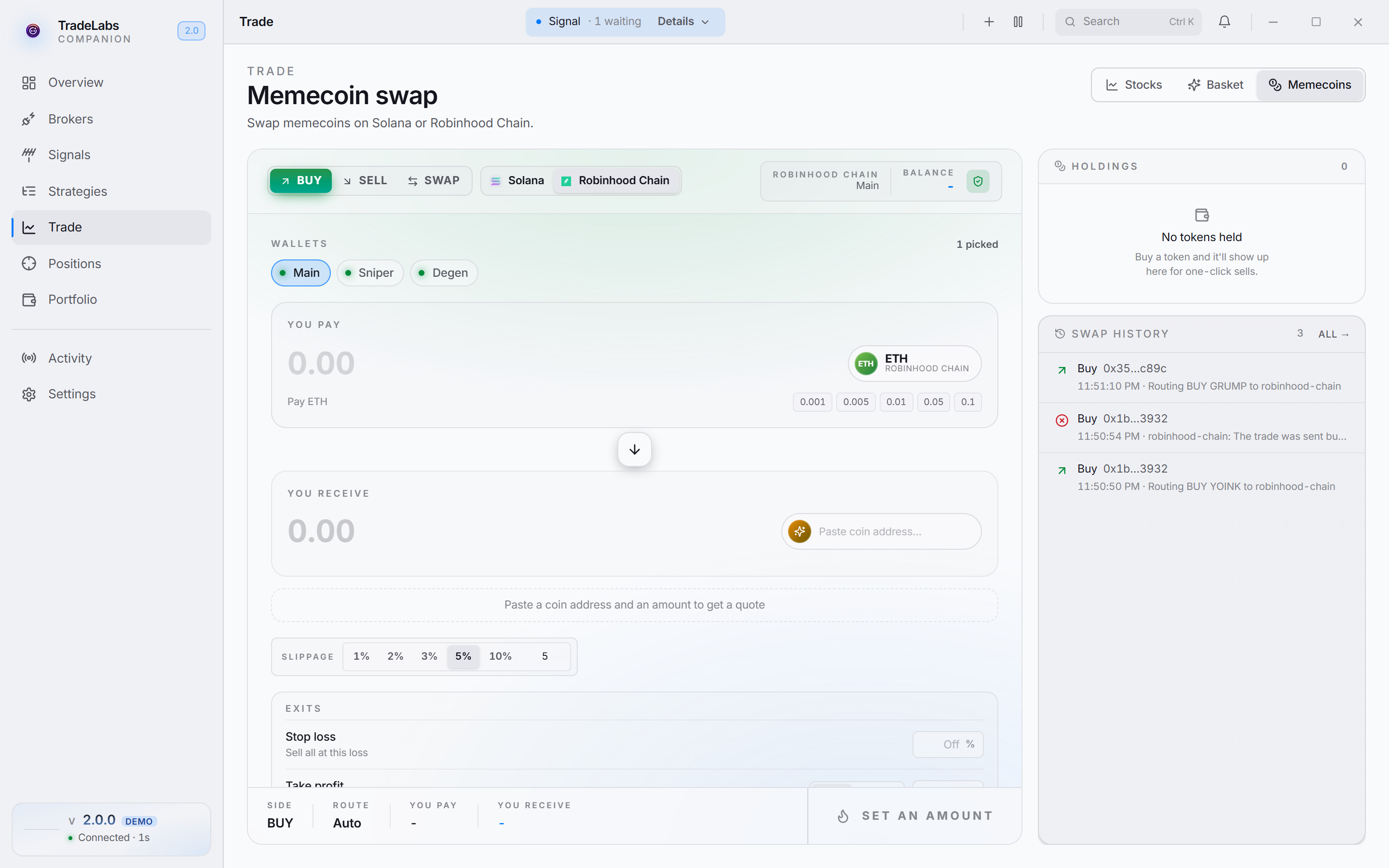Maximize the window

pos(1316,22)
